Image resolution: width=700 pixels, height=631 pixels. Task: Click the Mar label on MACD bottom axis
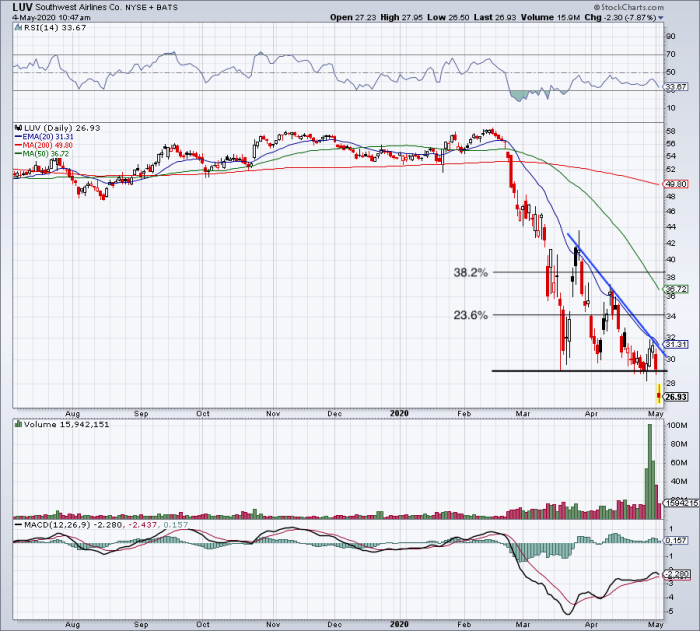point(522,624)
